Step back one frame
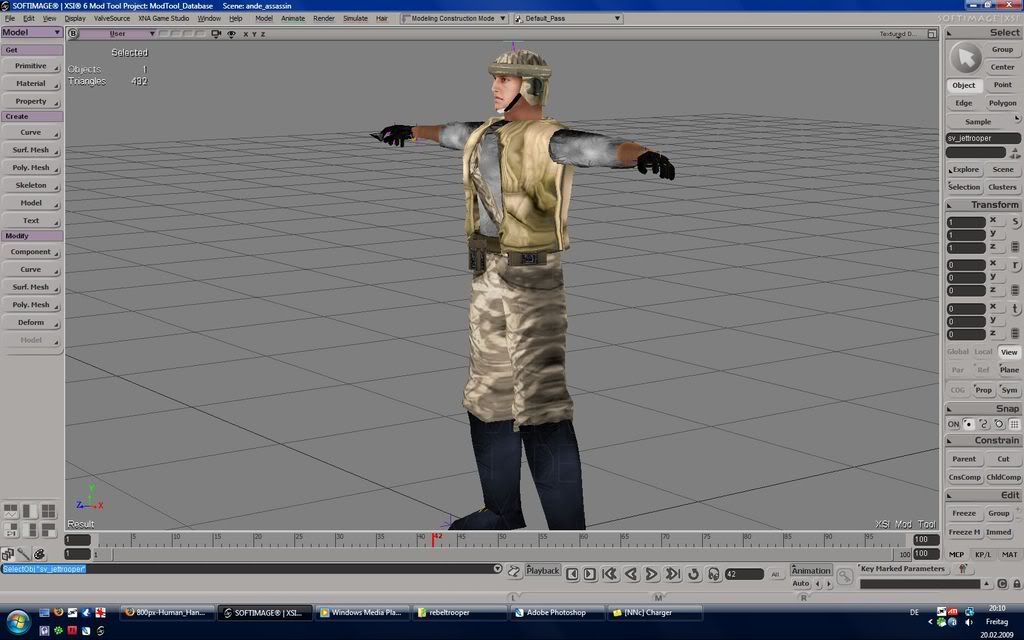Viewport: 1024px width, 640px height. click(x=572, y=574)
